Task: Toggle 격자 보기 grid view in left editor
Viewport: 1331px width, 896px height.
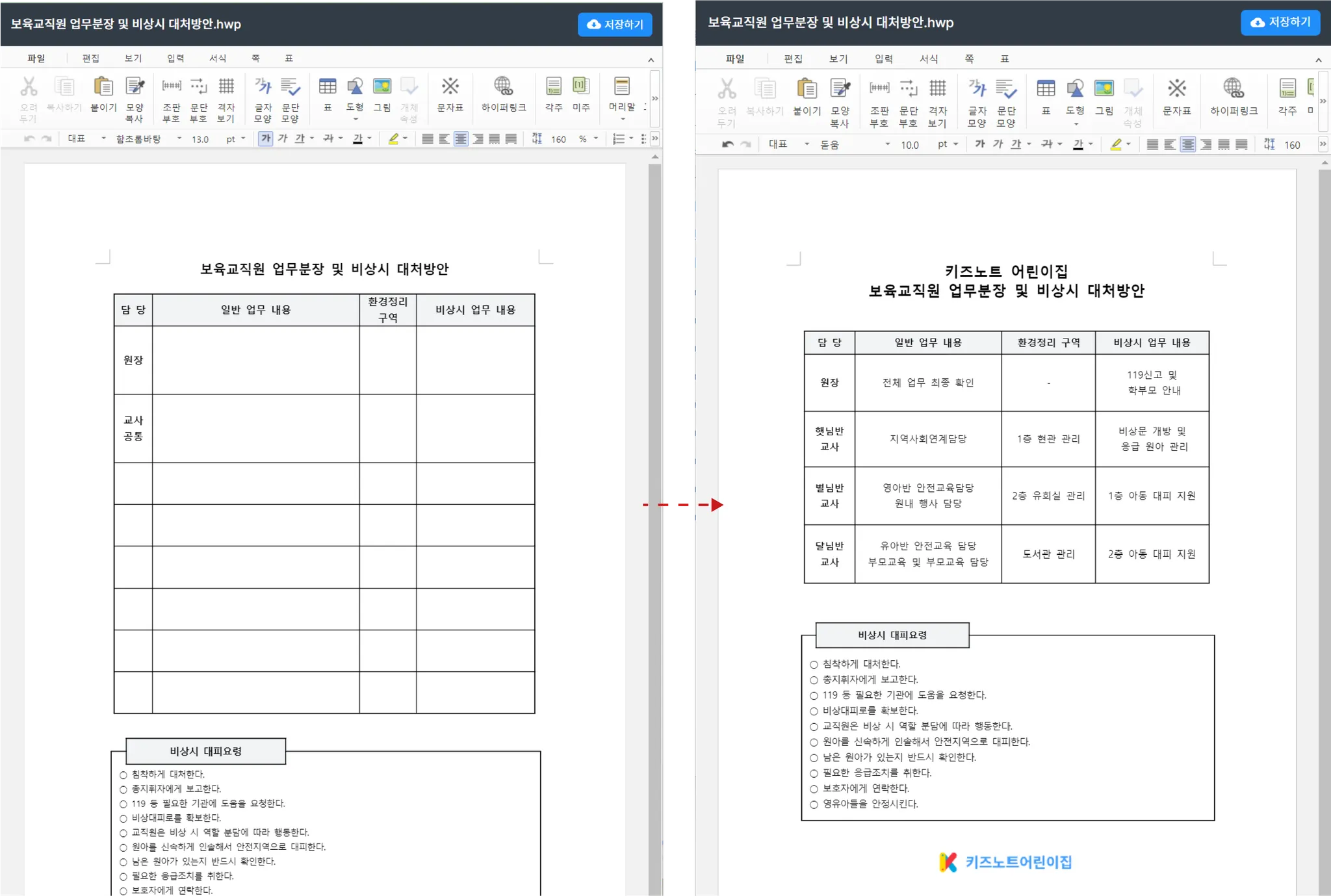Action: coord(226,87)
